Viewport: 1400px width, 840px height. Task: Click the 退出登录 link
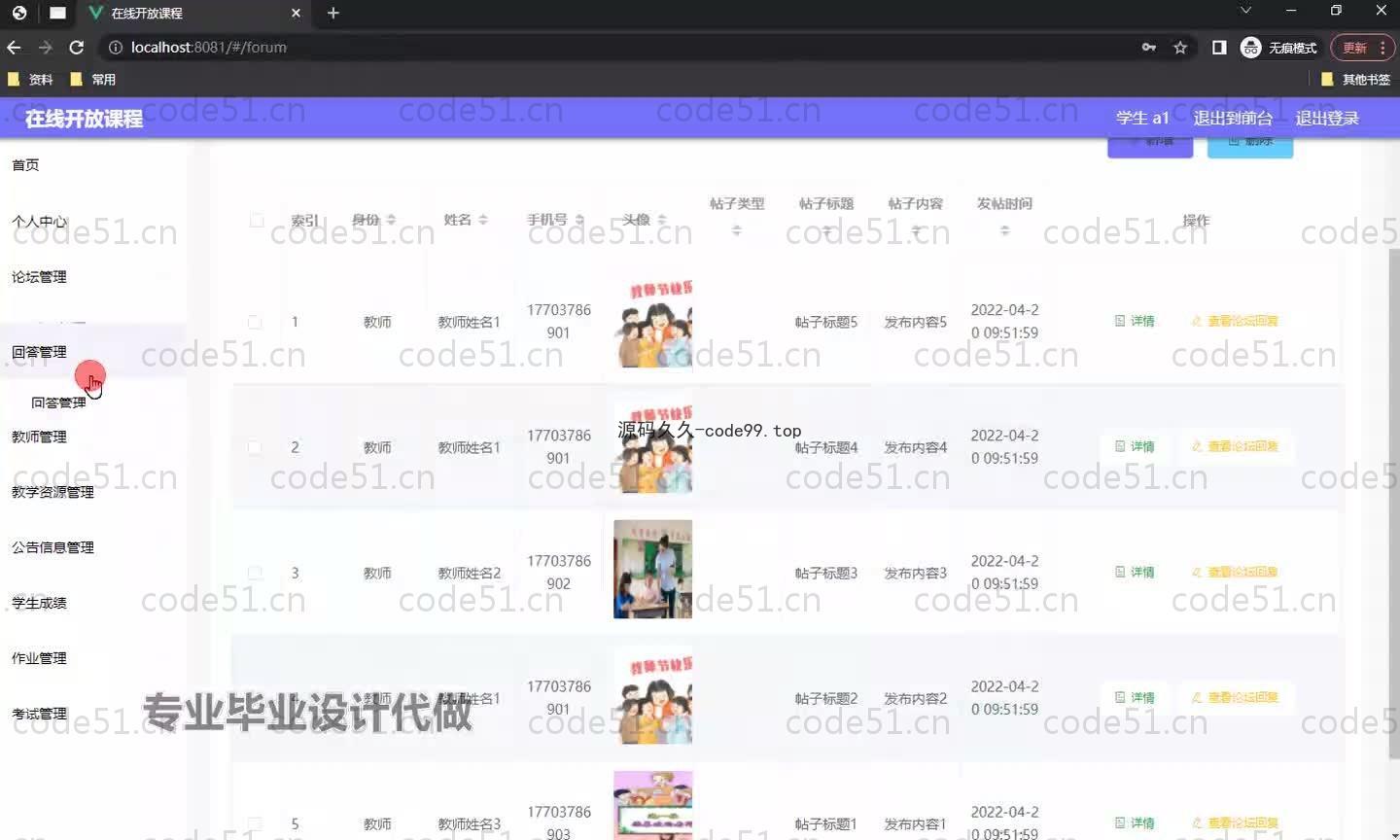(x=1327, y=118)
